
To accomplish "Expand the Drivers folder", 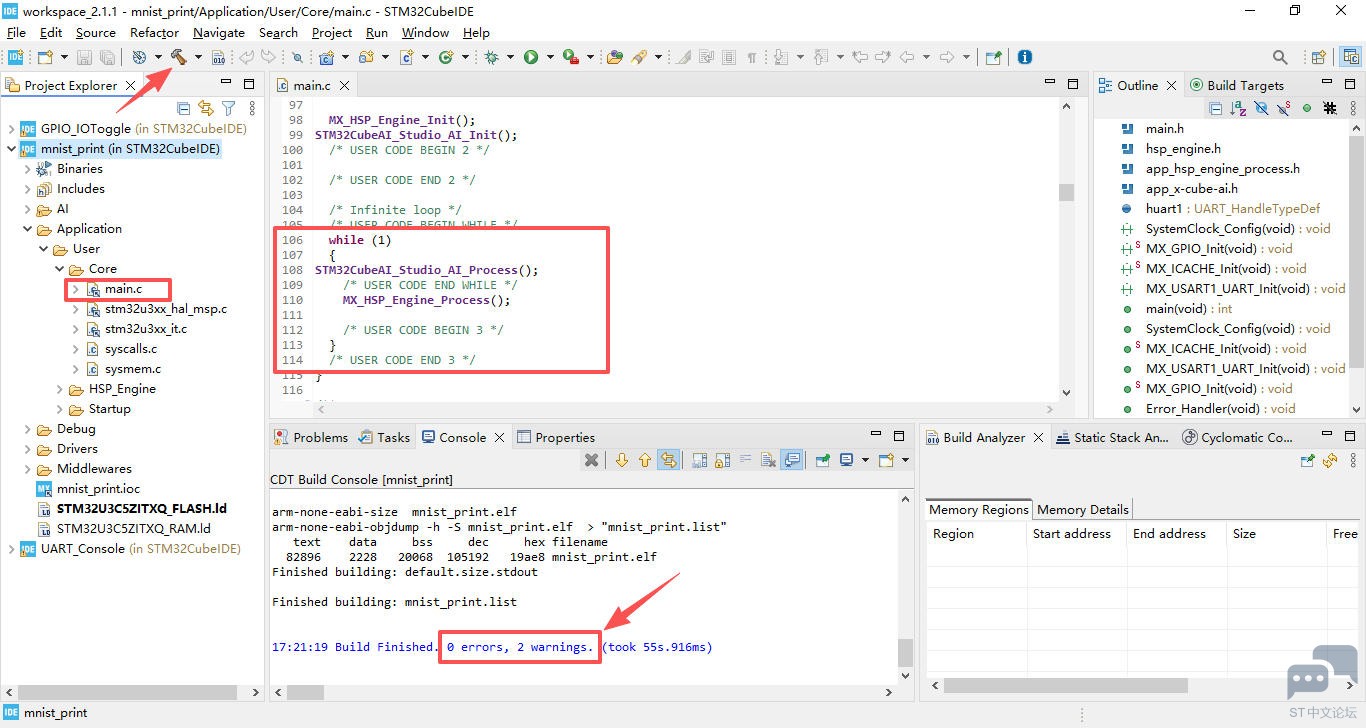I will click(x=28, y=449).
